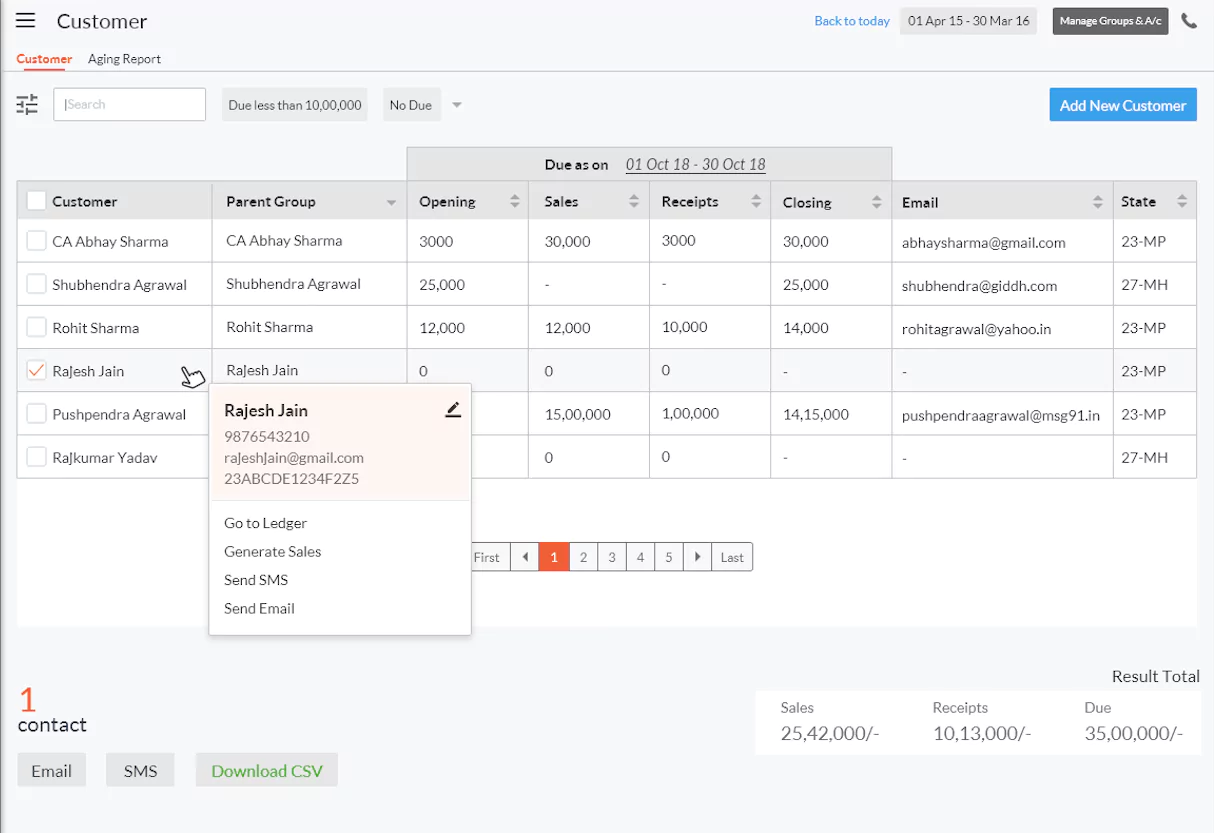
Task: Click the Customer column header
Action: pos(114,201)
